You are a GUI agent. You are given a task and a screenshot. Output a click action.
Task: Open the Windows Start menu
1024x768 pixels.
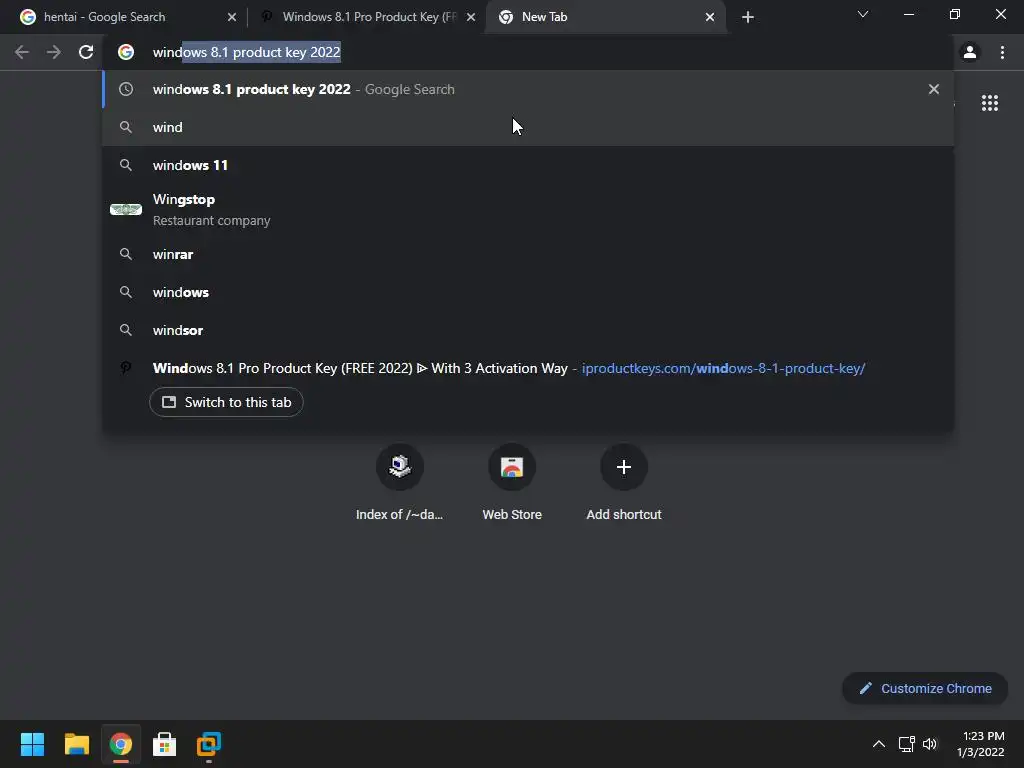[x=32, y=744]
